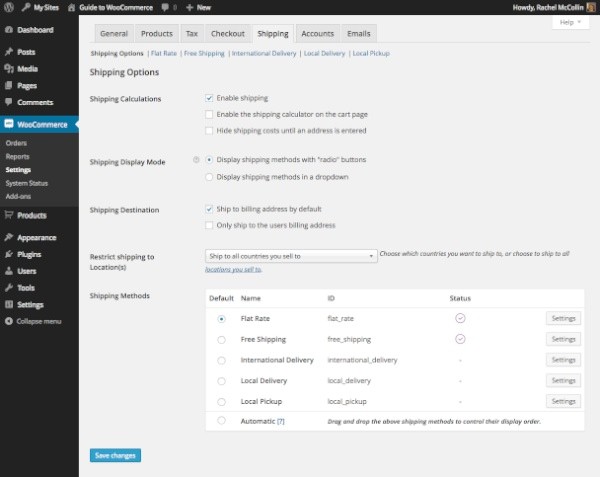Image resolution: width=600 pixels, height=477 pixels.
Task: Switch to the Accounts tab
Action: point(318,34)
